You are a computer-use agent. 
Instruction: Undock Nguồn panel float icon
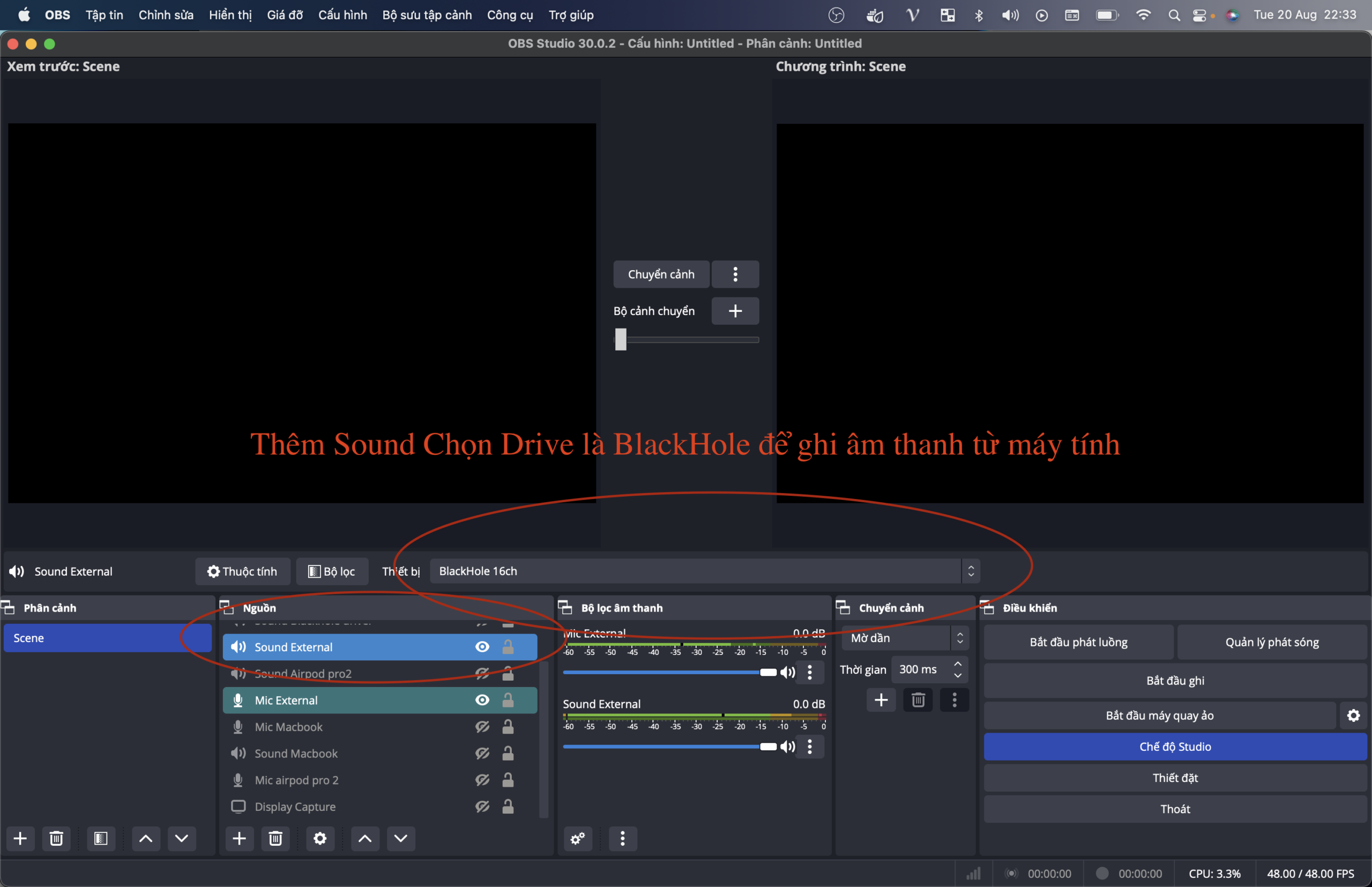226,607
